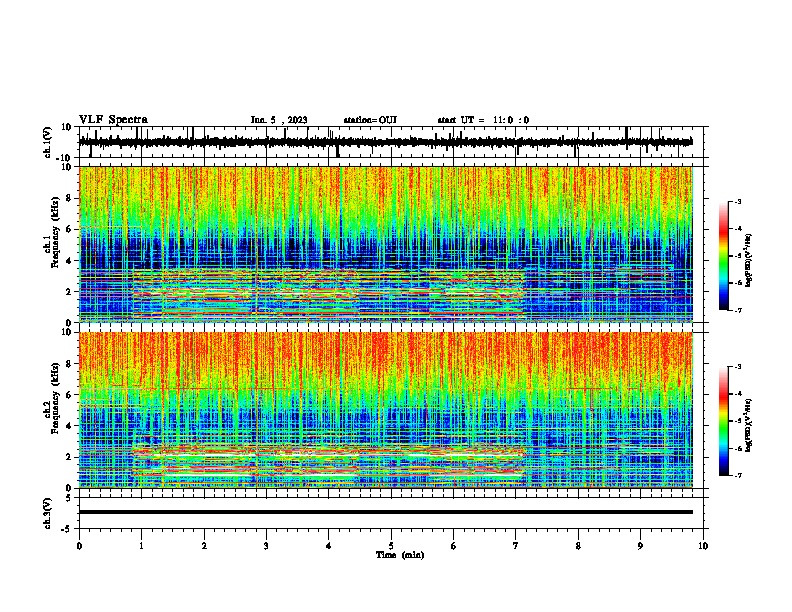
Task: Click time axis tick label '4'
Action: coord(329,546)
